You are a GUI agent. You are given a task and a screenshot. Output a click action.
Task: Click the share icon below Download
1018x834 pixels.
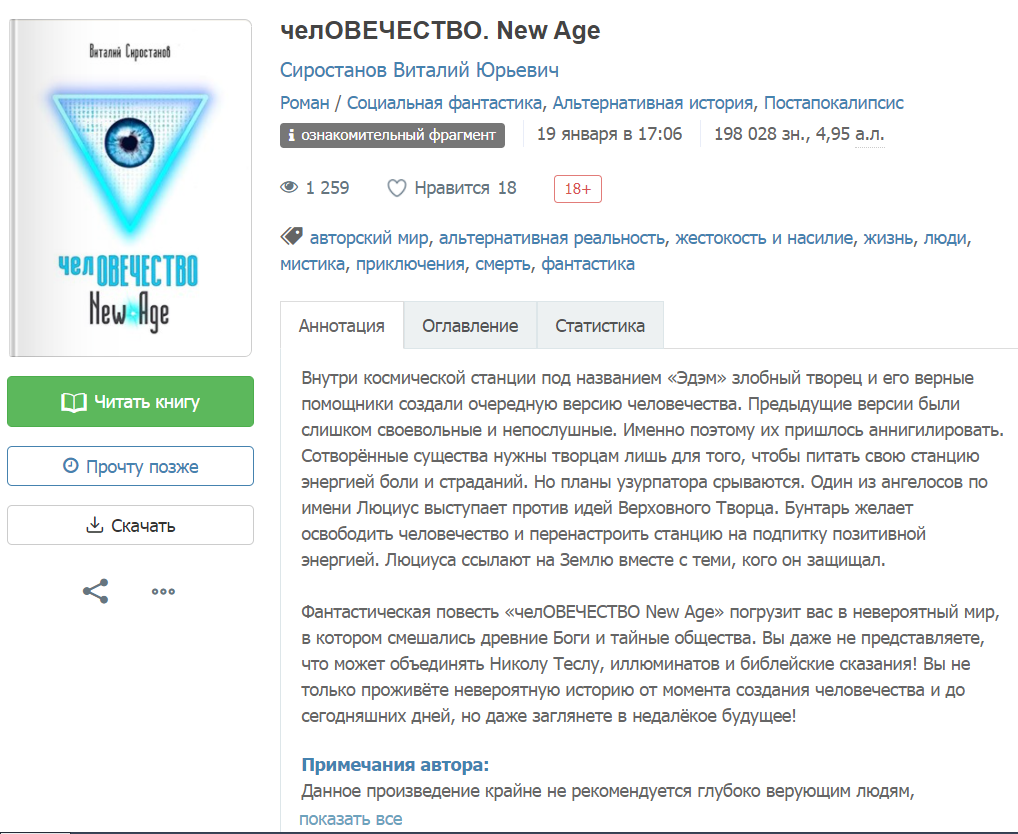click(96, 591)
